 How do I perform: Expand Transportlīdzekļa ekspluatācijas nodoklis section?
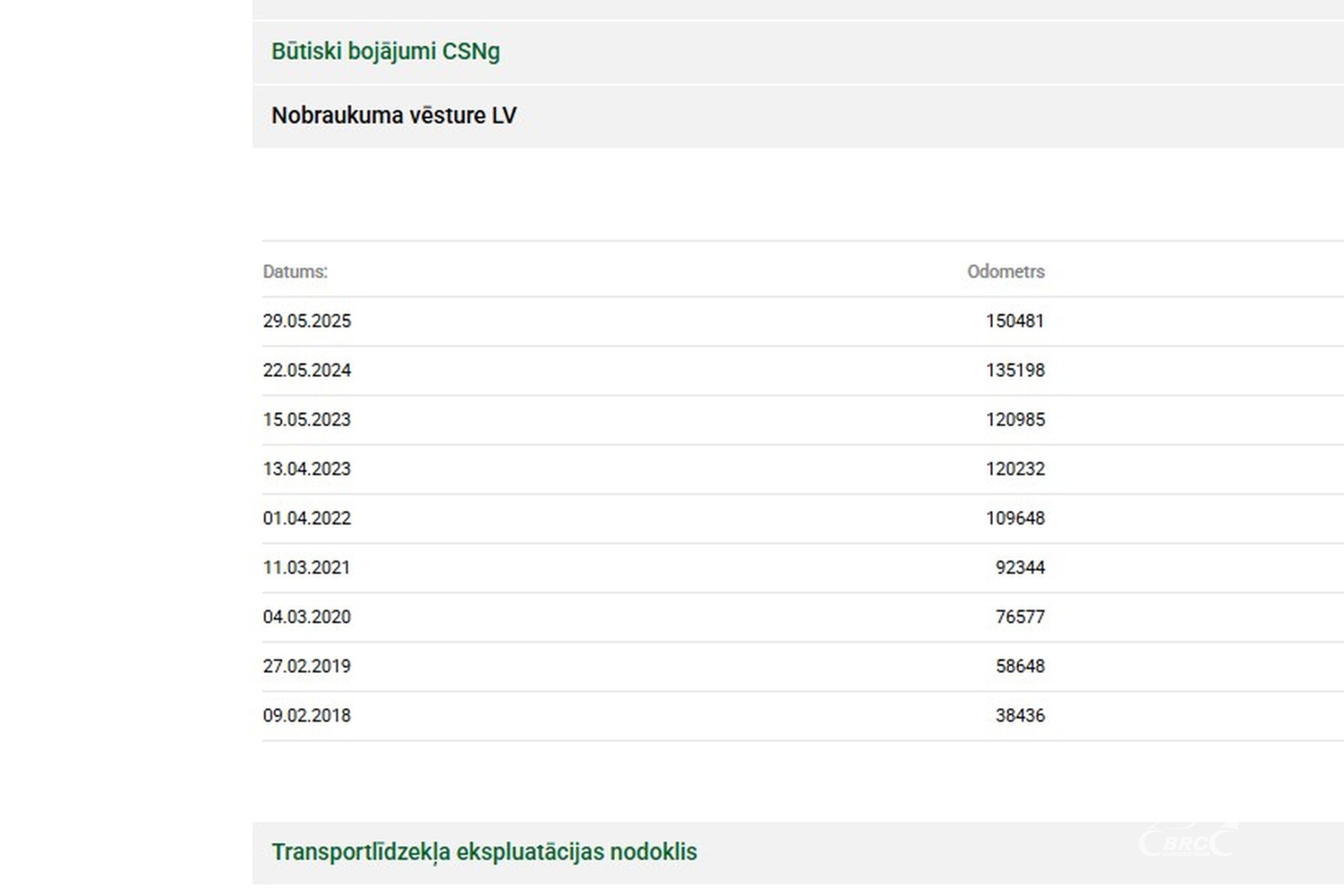[484, 851]
